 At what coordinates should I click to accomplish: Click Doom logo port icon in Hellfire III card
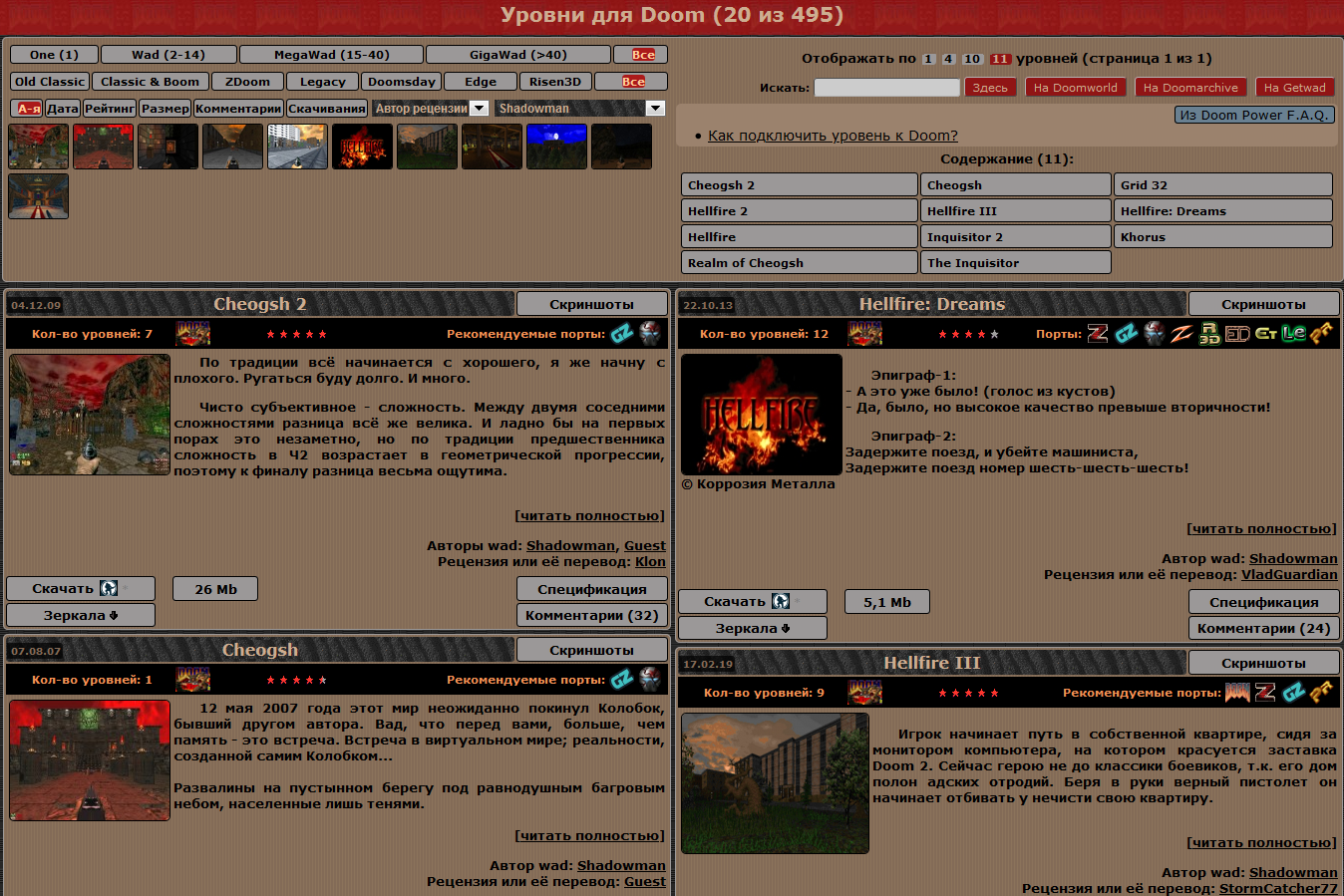(1237, 692)
